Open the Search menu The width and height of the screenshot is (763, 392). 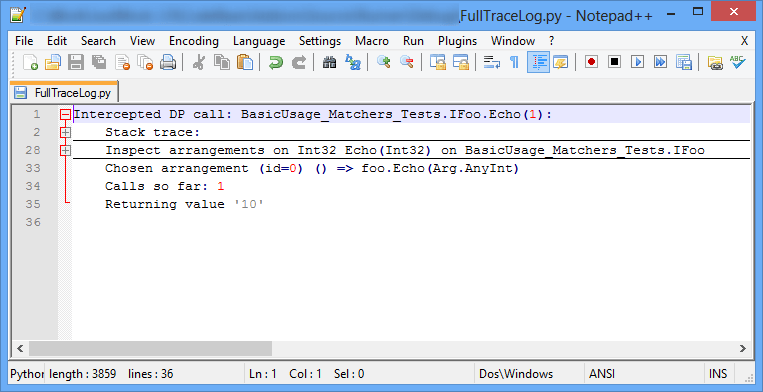[98, 41]
